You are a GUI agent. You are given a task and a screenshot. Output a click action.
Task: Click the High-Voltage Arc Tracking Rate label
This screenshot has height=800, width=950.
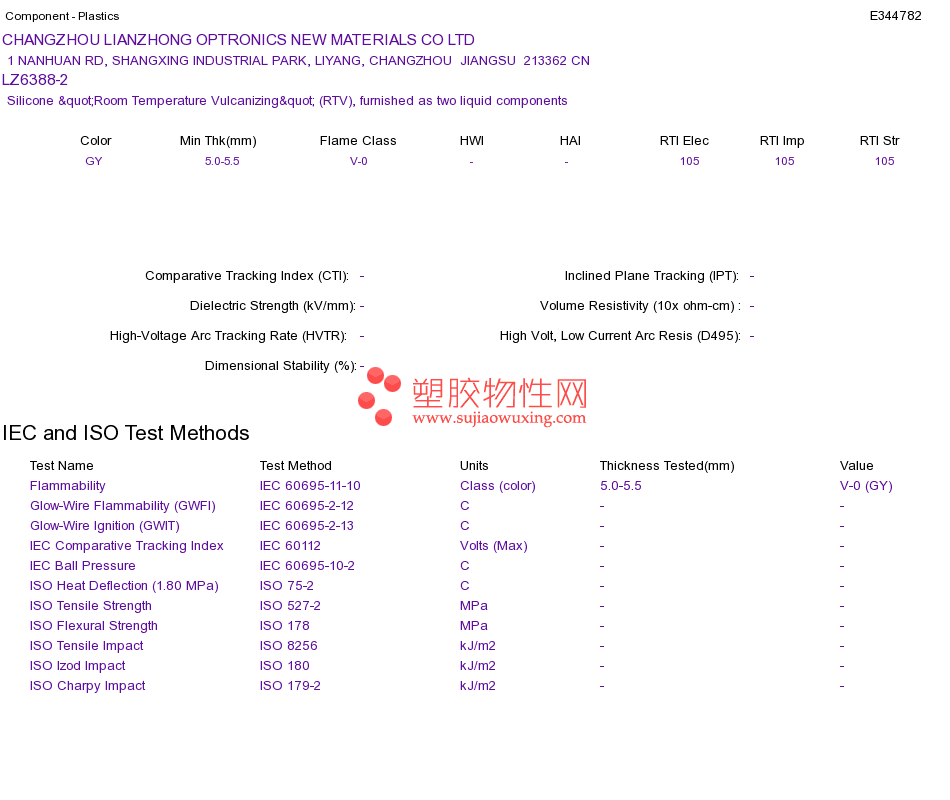point(228,336)
